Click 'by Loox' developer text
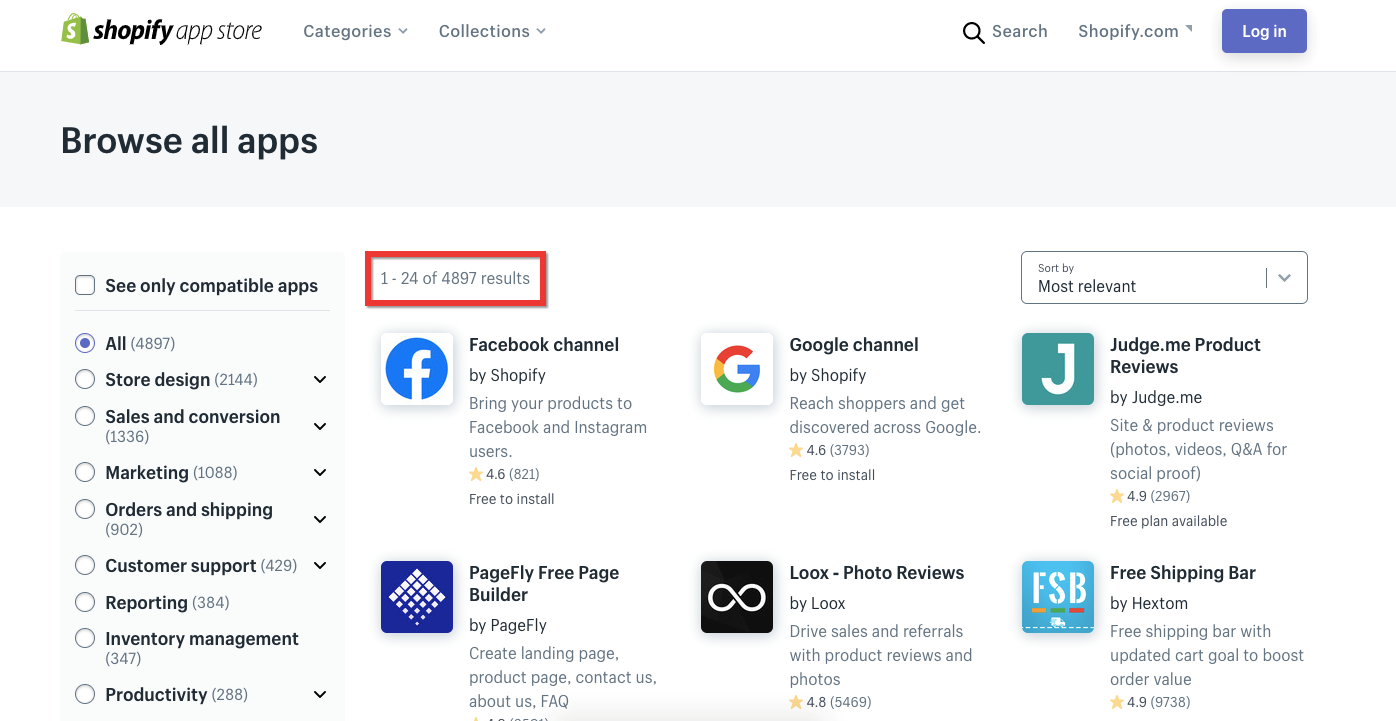 point(817,603)
